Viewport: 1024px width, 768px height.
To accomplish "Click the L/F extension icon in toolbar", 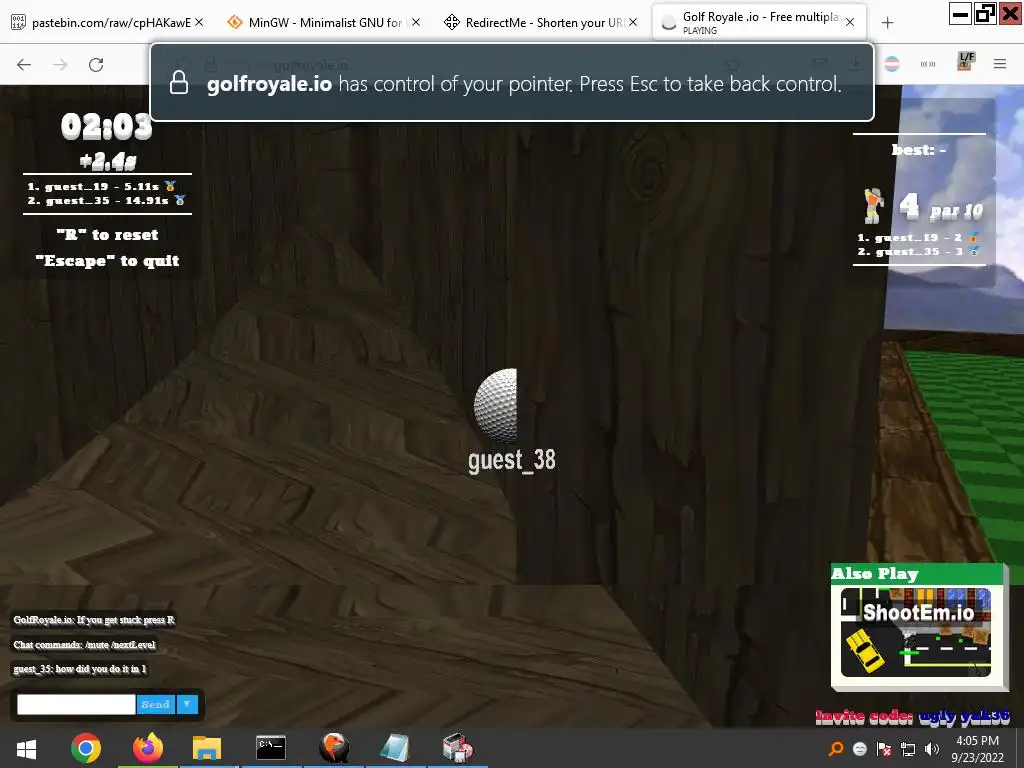I will [966, 62].
